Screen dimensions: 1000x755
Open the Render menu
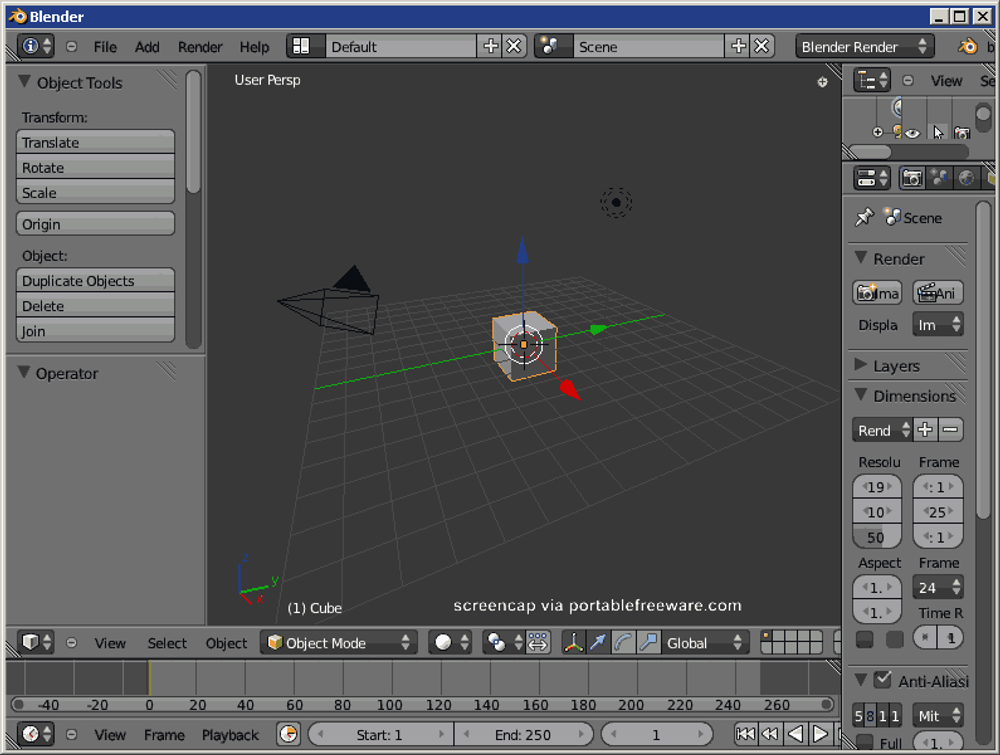(200, 47)
